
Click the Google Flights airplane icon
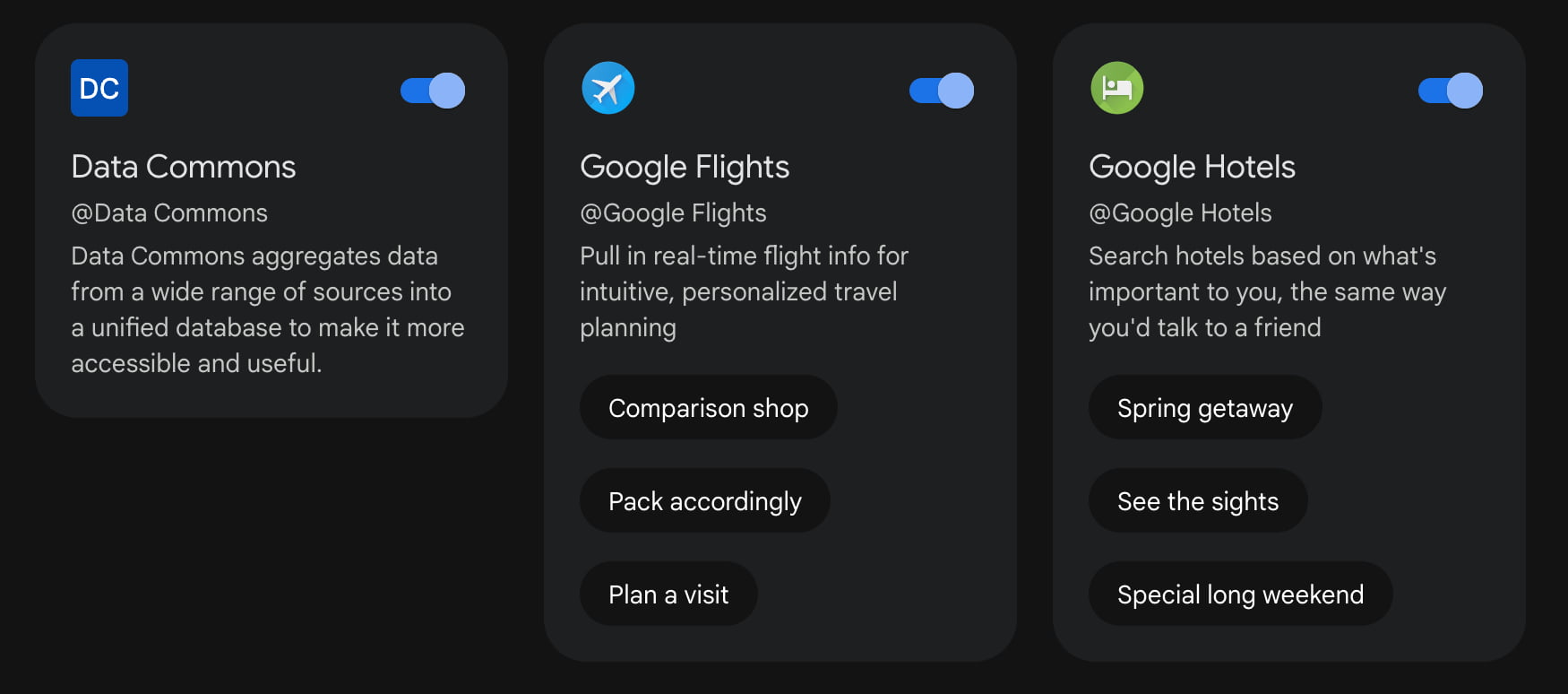(x=607, y=88)
